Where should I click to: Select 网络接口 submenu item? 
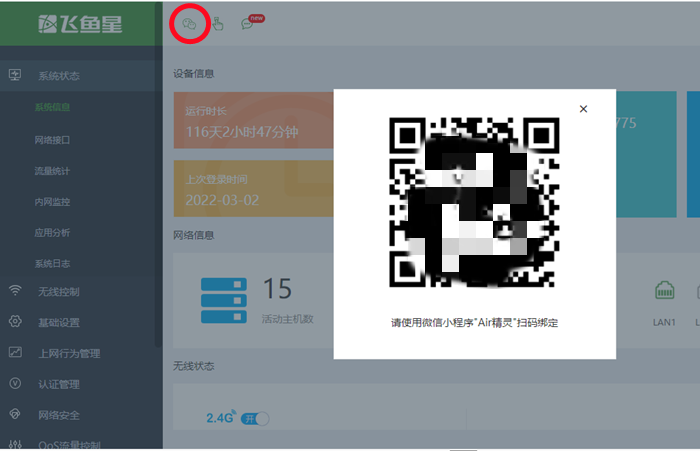[x=52, y=140]
